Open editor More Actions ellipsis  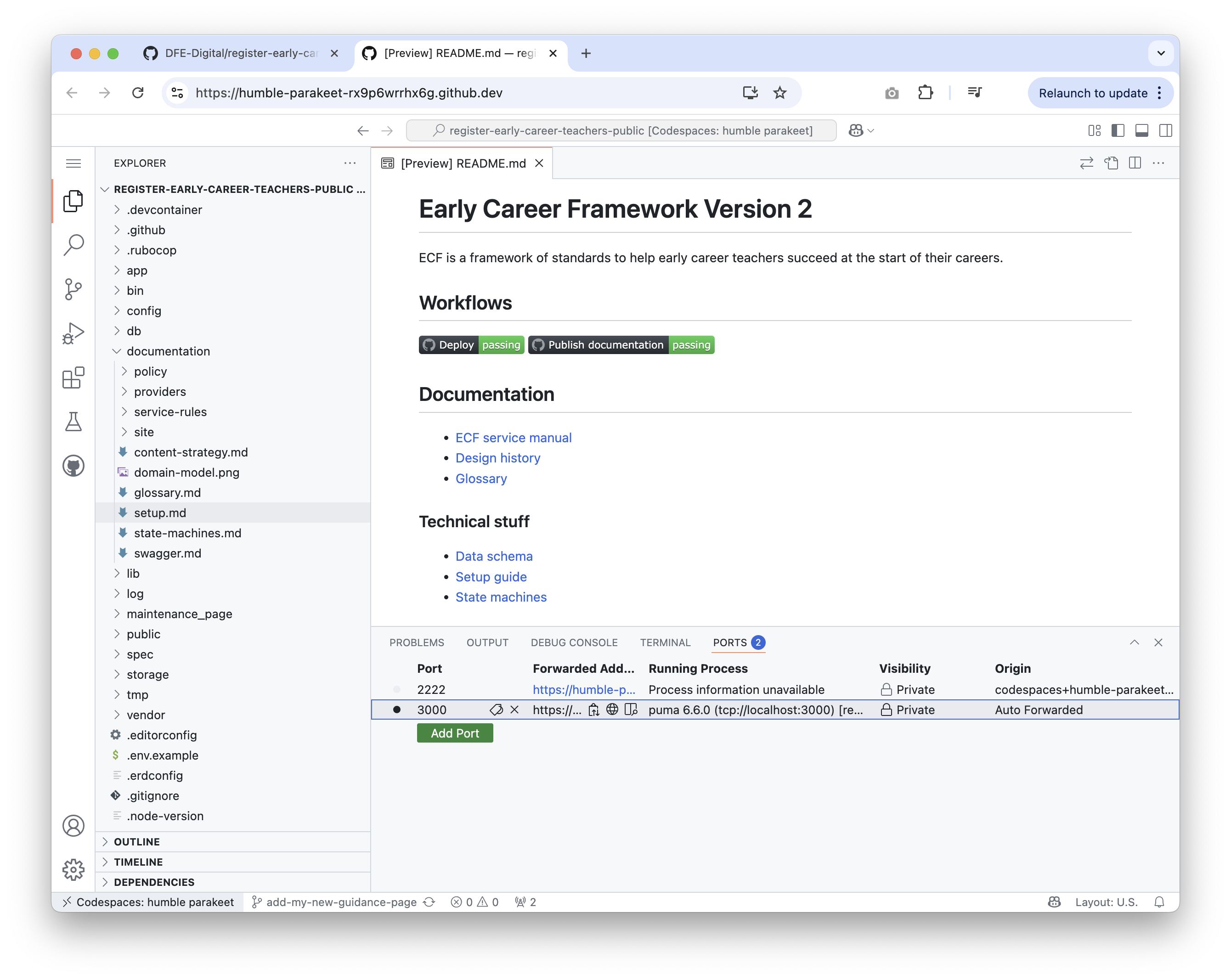(1158, 163)
